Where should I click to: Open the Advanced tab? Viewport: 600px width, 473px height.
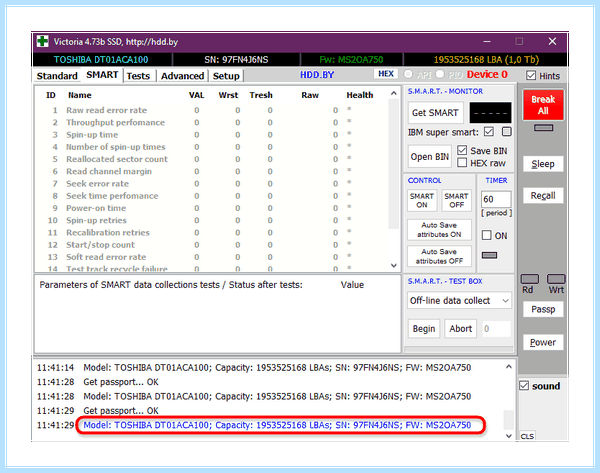(x=182, y=76)
